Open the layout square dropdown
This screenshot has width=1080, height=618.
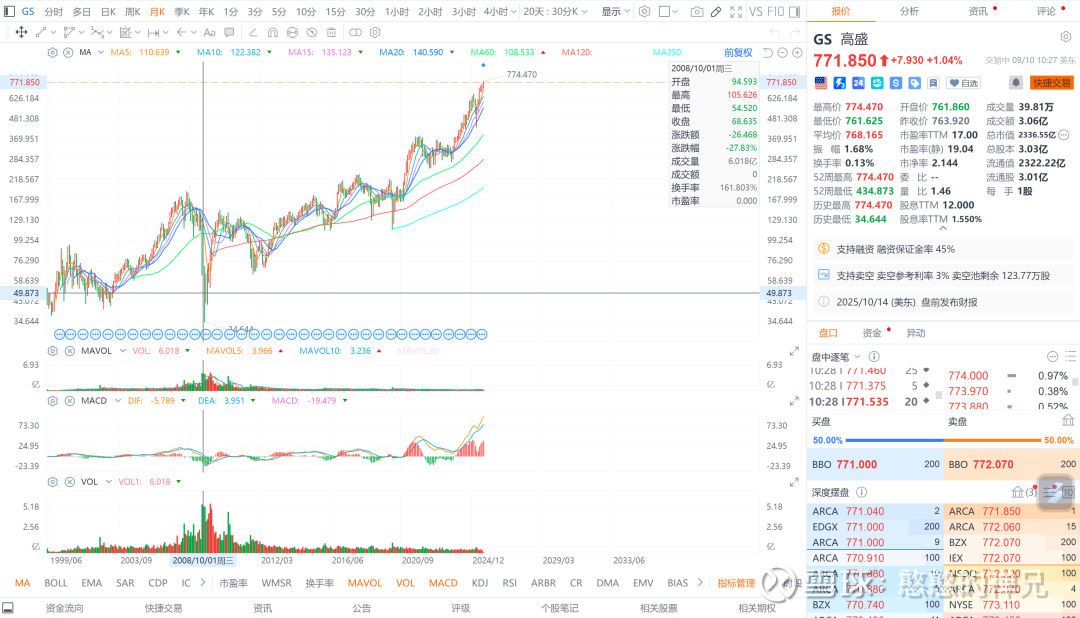(668, 12)
